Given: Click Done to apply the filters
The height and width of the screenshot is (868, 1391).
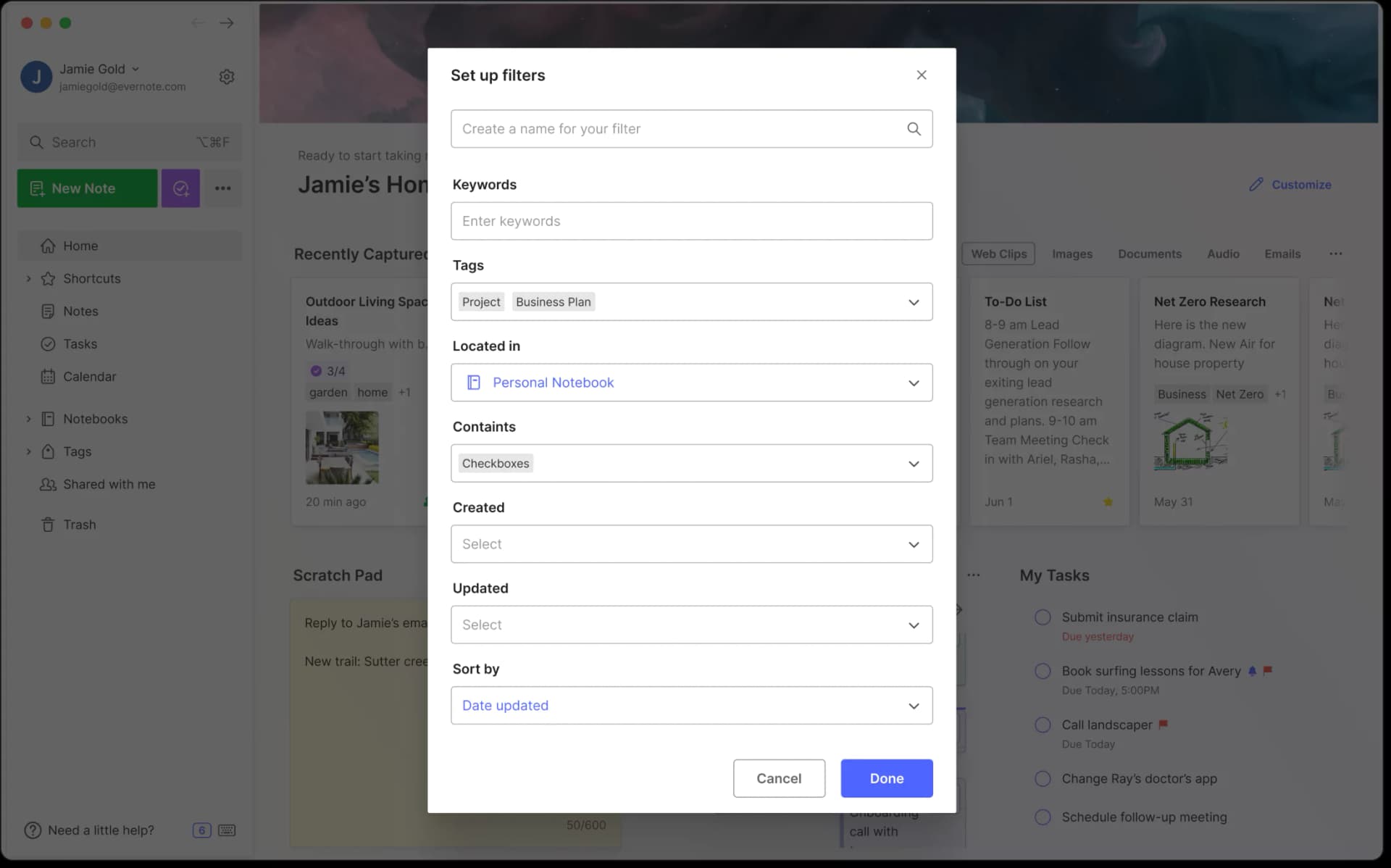Looking at the screenshot, I should (x=886, y=778).
